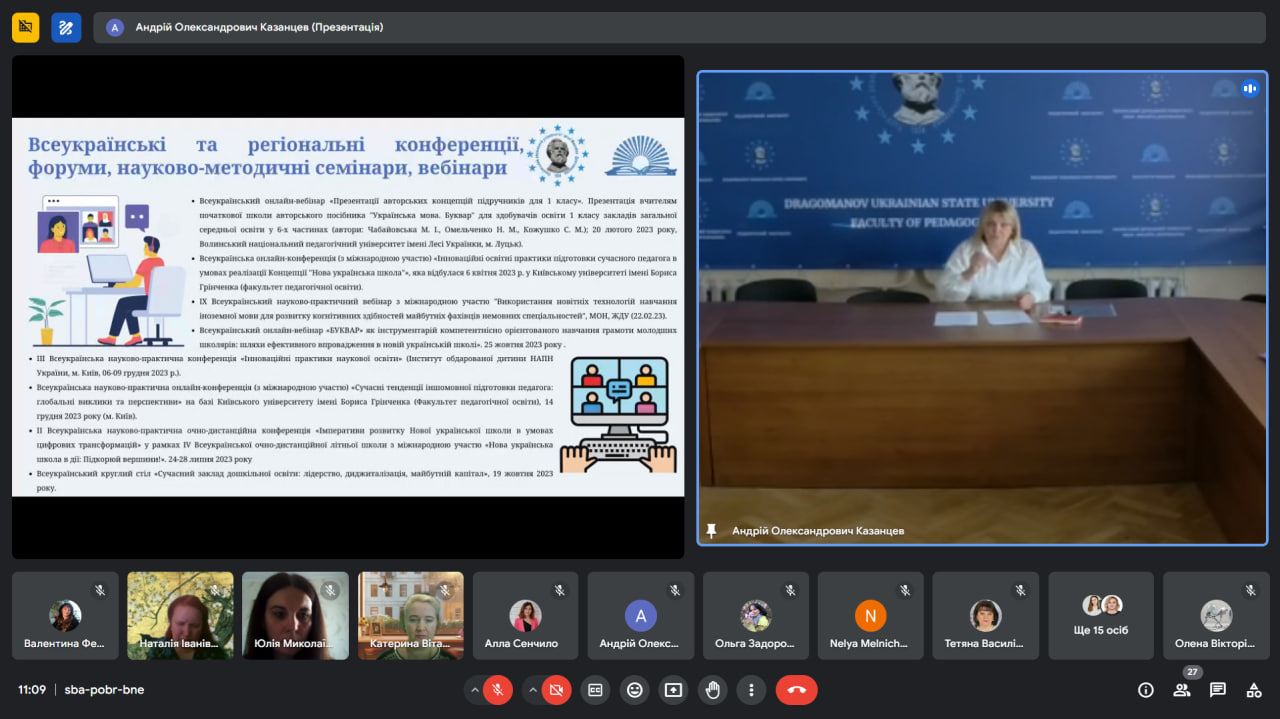Expand video settings arrow beside camera
Image resolution: width=1280 pixels, height=719 pixels.
click(532, 690)
